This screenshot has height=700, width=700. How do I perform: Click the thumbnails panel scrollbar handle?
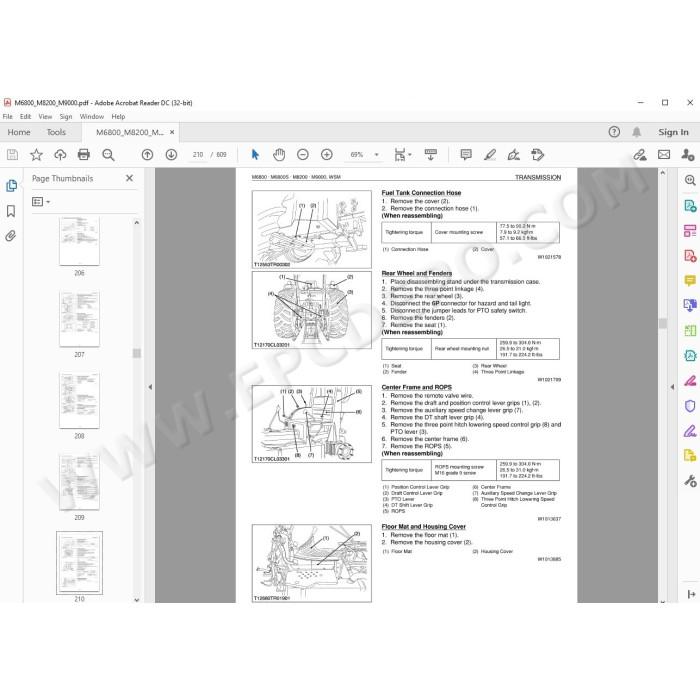pos(137,353)
